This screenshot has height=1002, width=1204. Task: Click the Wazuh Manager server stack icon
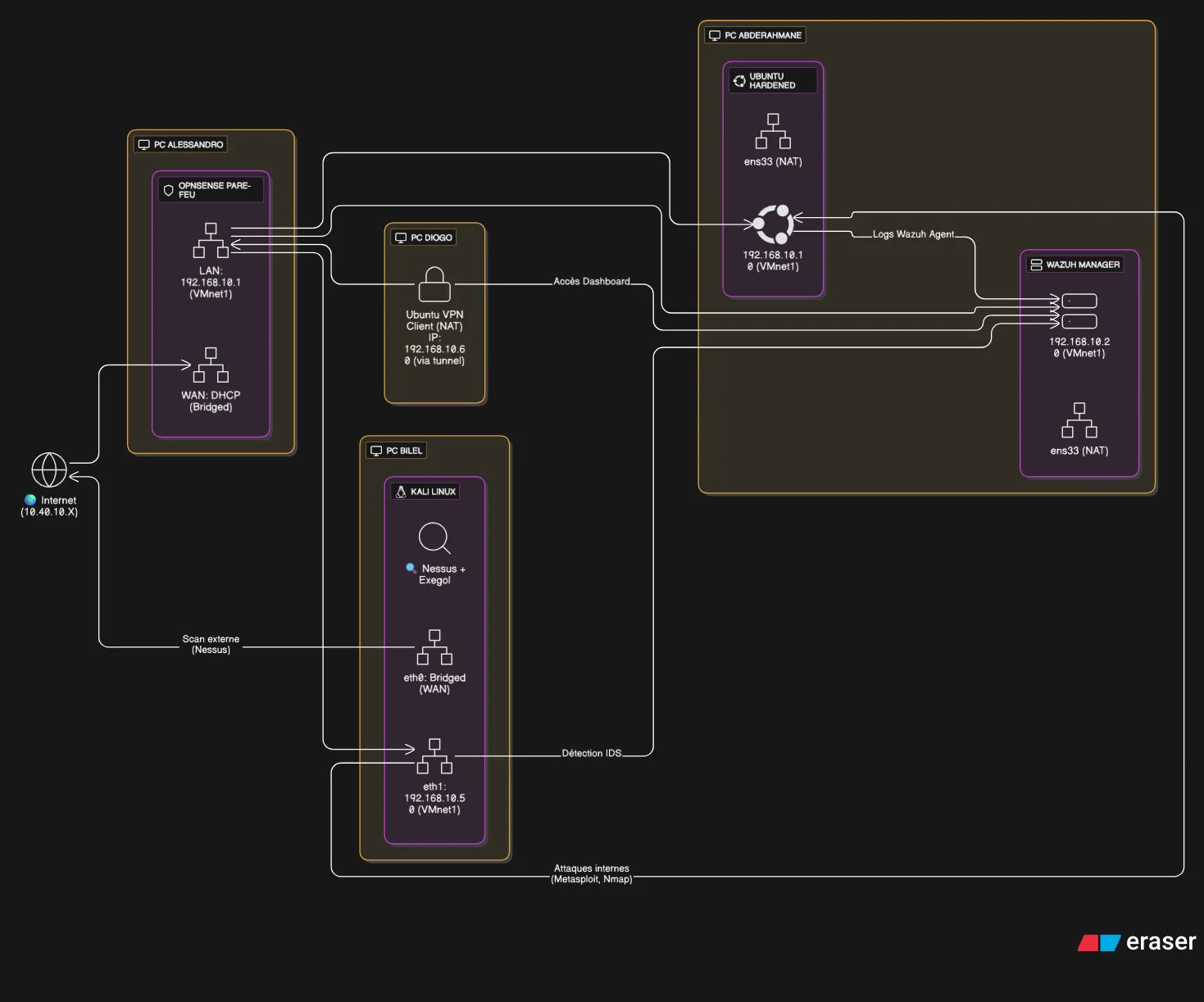[x=1079, y=311]
